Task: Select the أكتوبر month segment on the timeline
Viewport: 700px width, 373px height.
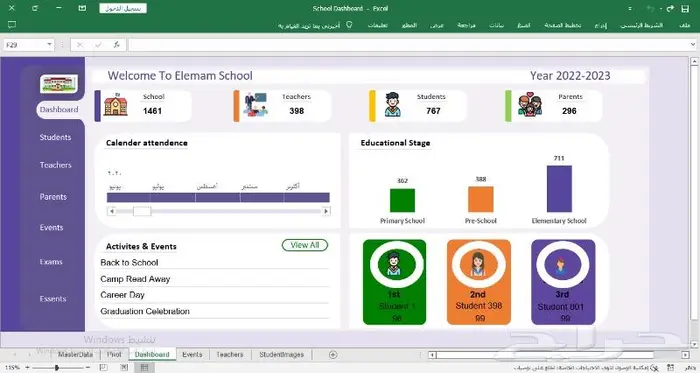Action: coord(307,197)
